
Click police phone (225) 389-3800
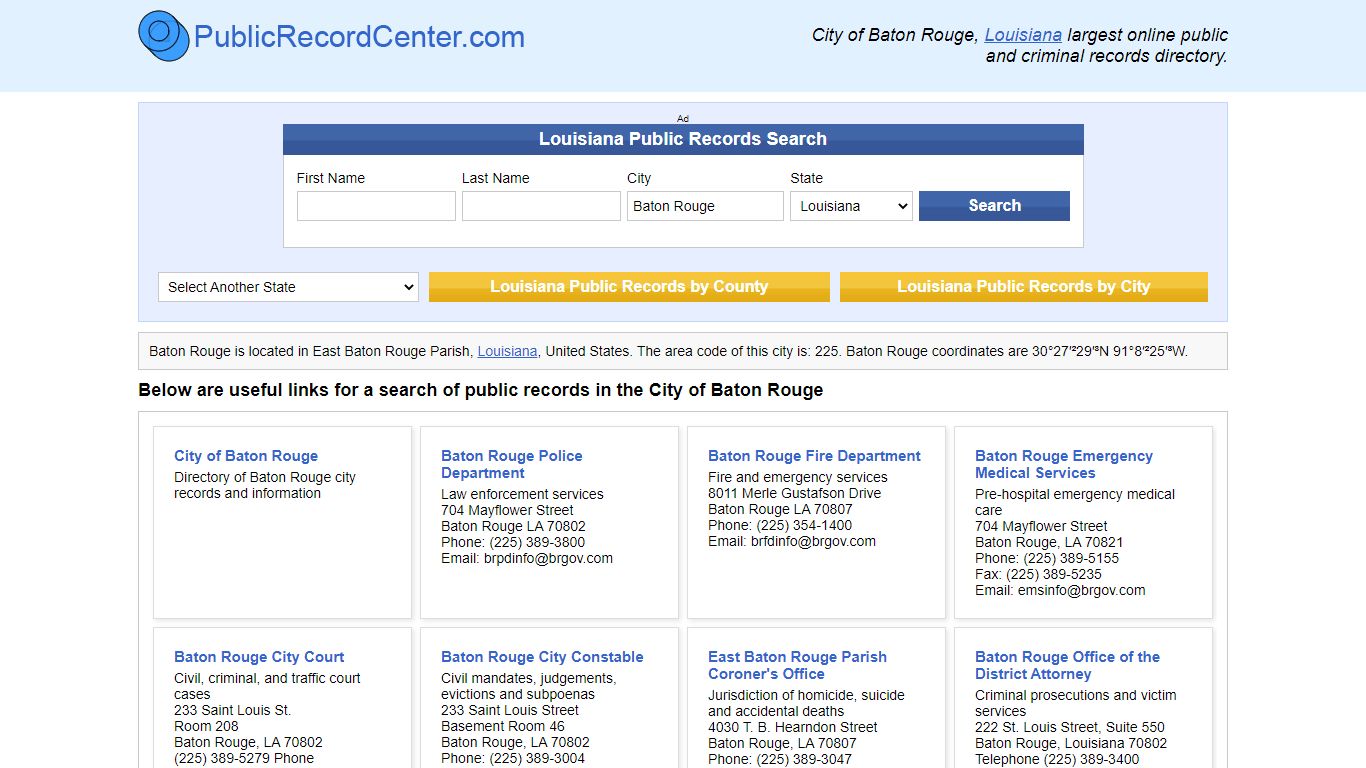537,542
